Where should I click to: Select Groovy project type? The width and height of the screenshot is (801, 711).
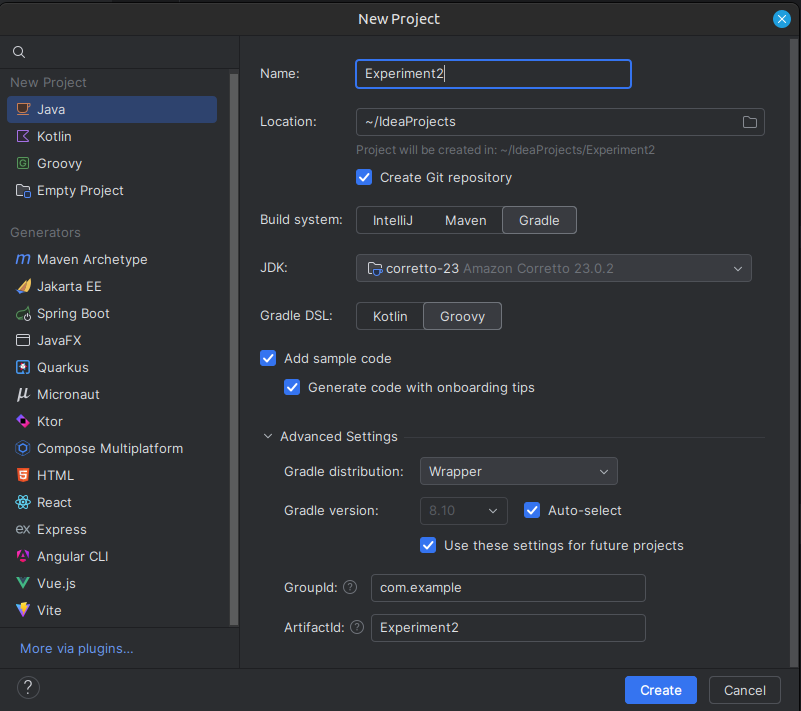(112, 163)
